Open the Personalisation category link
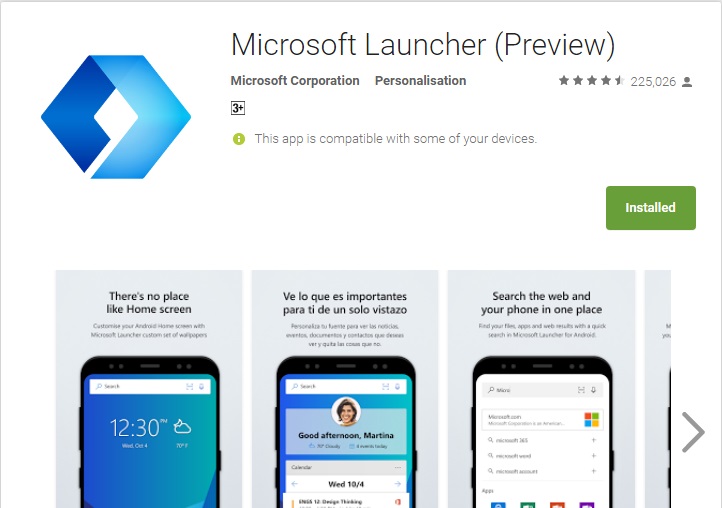The height and width of the screenshot is (508, 722). tap(420, 81)
